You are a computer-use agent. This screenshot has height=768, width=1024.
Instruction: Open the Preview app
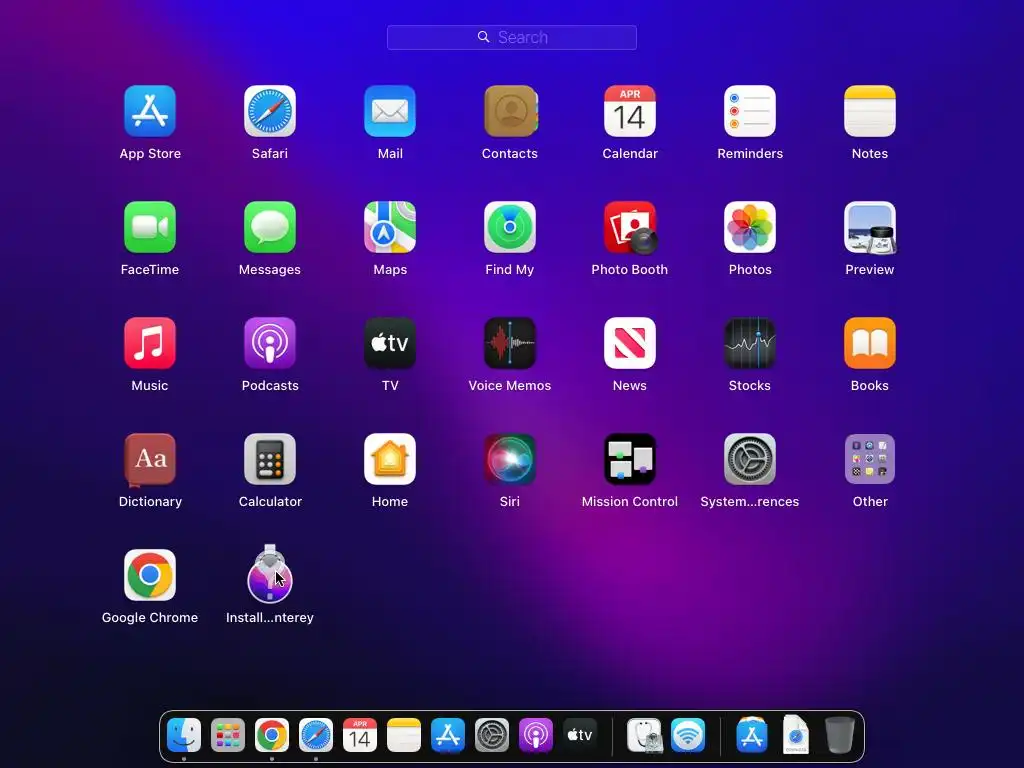870,227
